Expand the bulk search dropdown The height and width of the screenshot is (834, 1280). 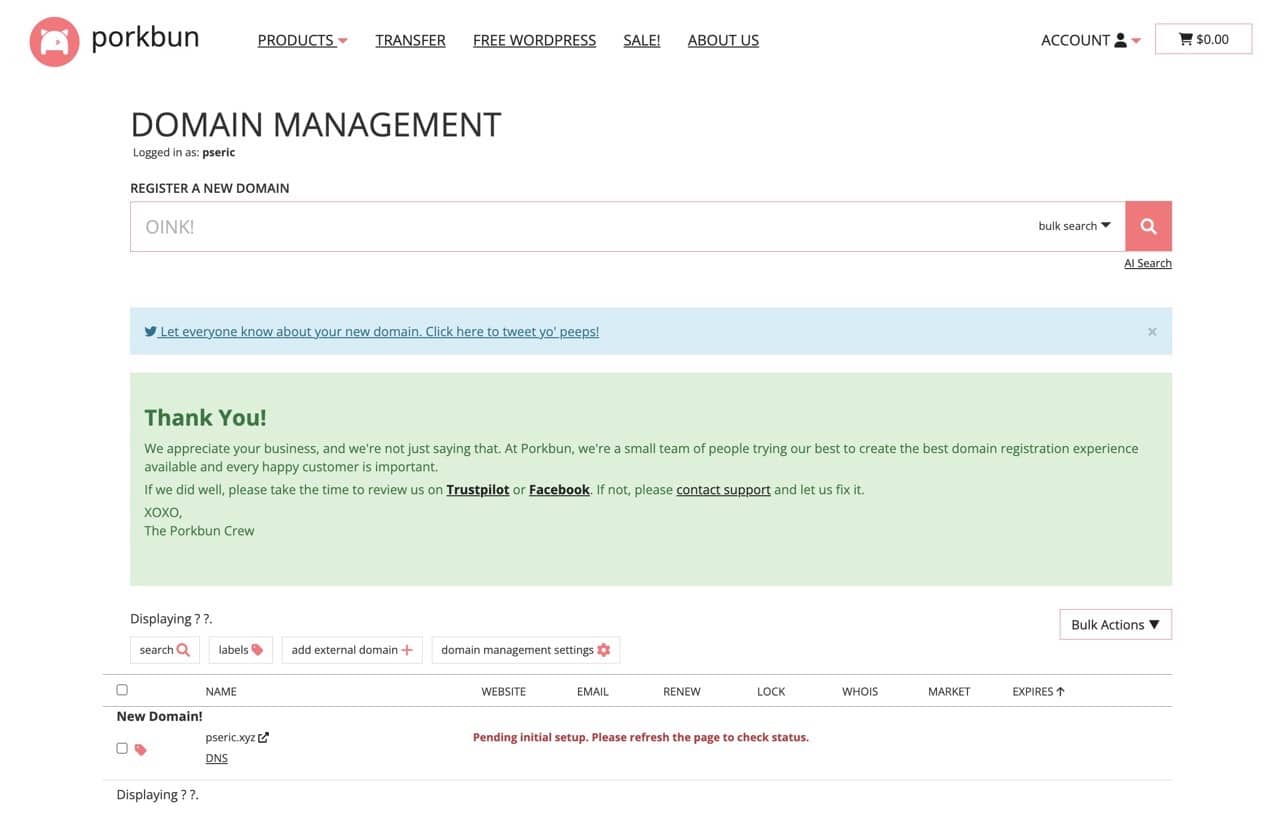(1074, 226)
